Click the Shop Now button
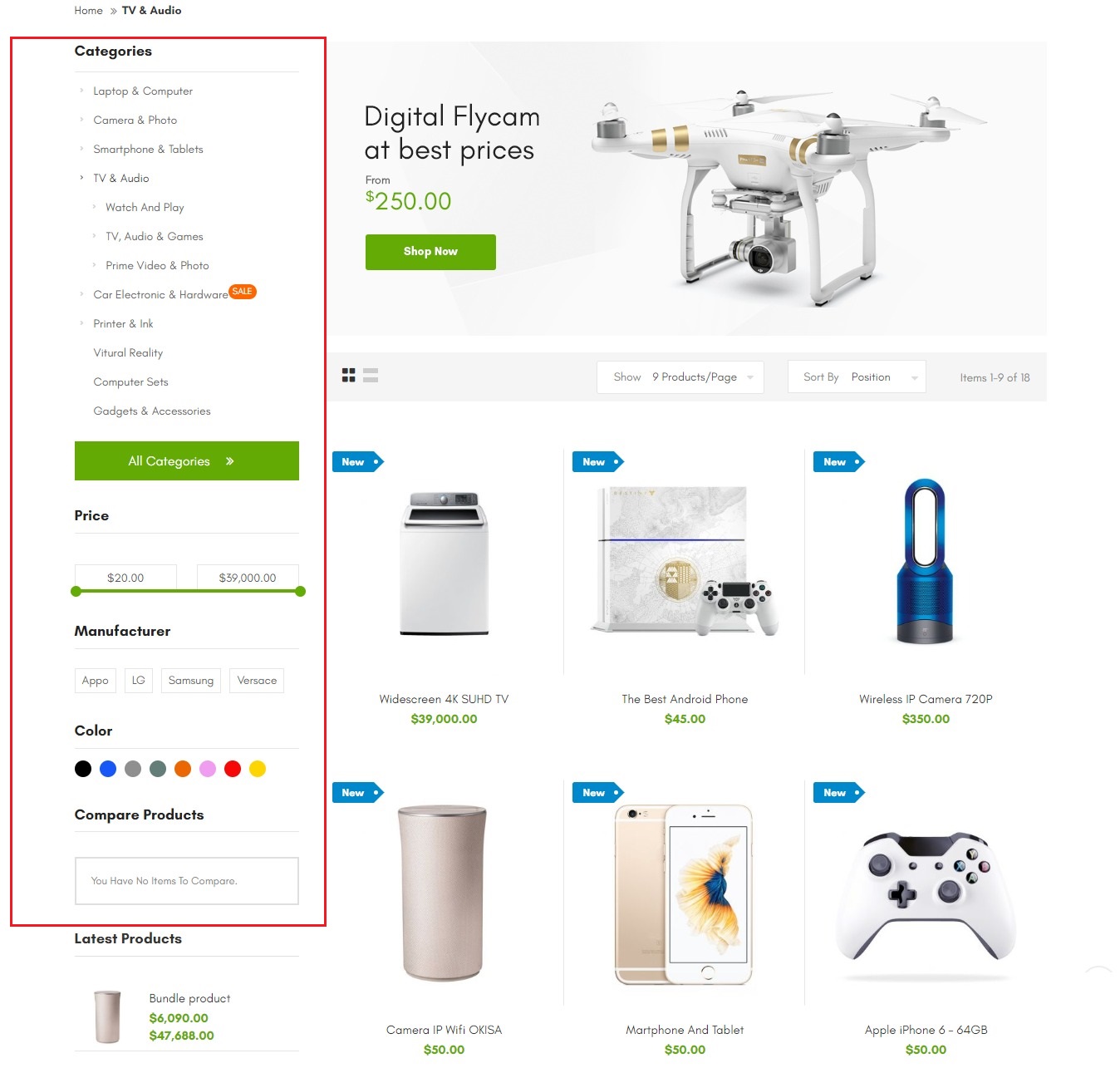 430,252
